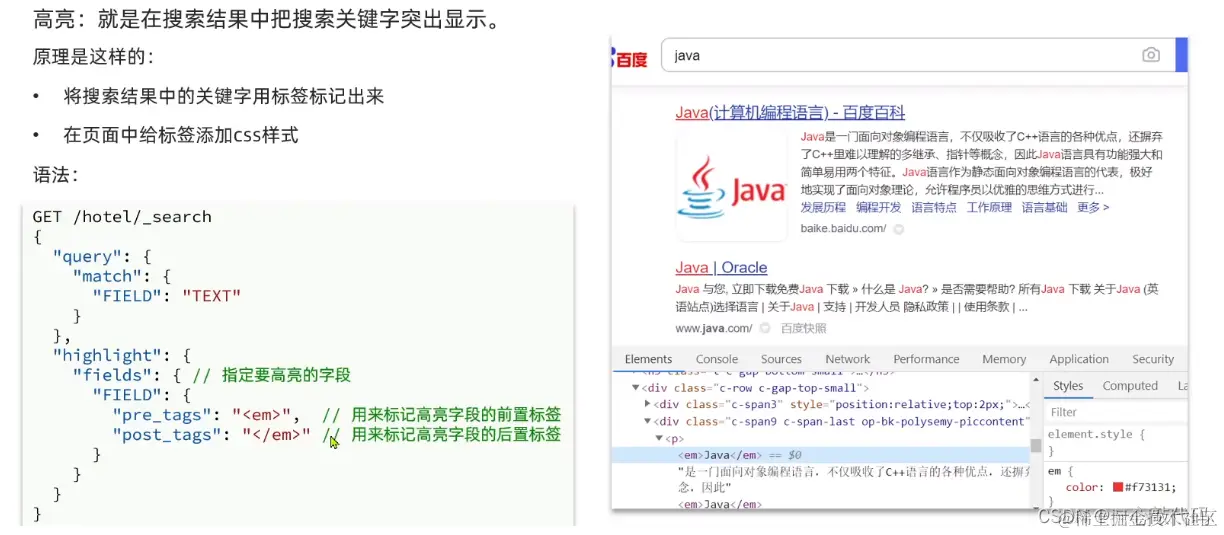Collapse the <p> node arrow
This screenshot has width=1224, height=535.
pyautogui.click(x=658, y=438)
